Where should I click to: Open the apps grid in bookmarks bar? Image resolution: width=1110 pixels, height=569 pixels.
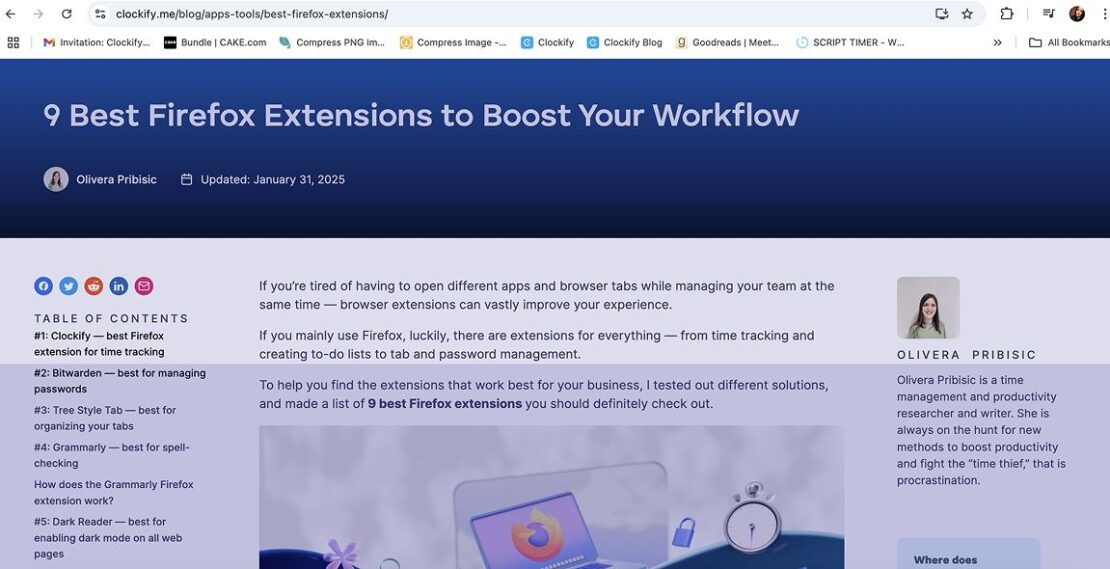coord(13,42)
